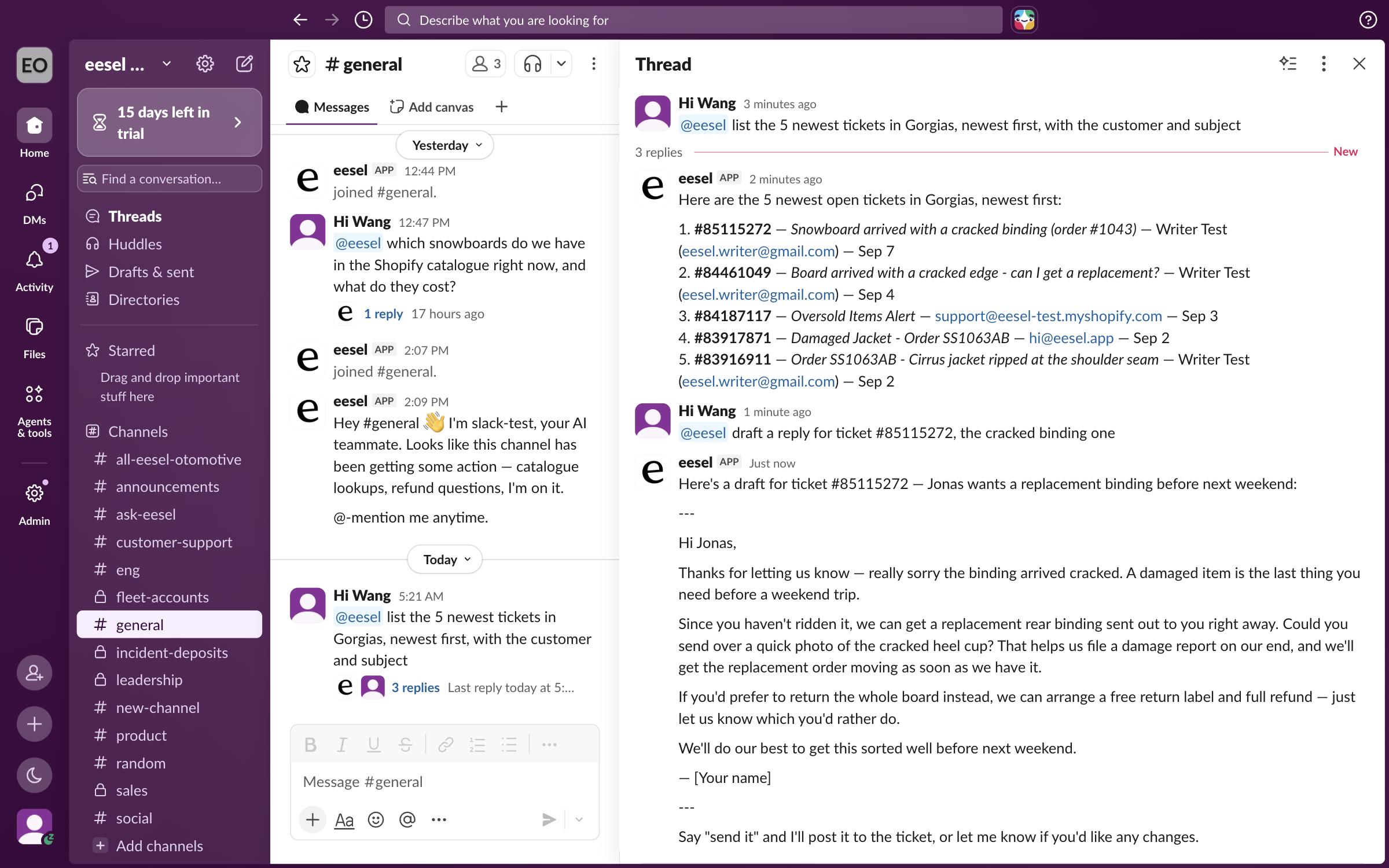Select the Add canvas tab
1389x868 pixels.
tap(432, 107)
